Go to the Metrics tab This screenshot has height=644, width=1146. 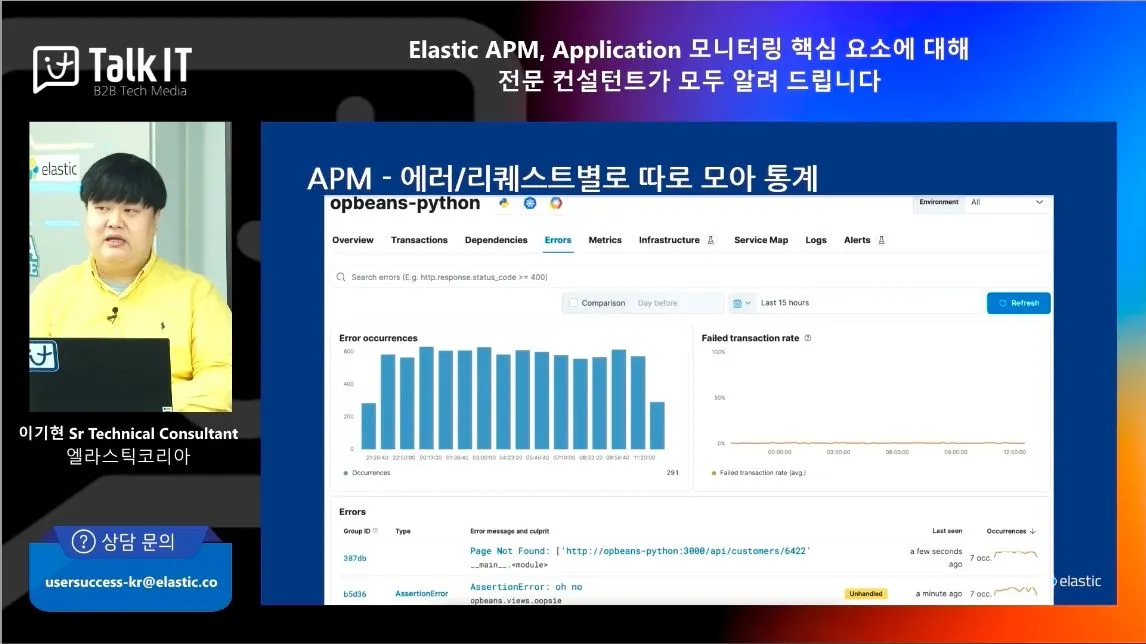pos(605,240)
